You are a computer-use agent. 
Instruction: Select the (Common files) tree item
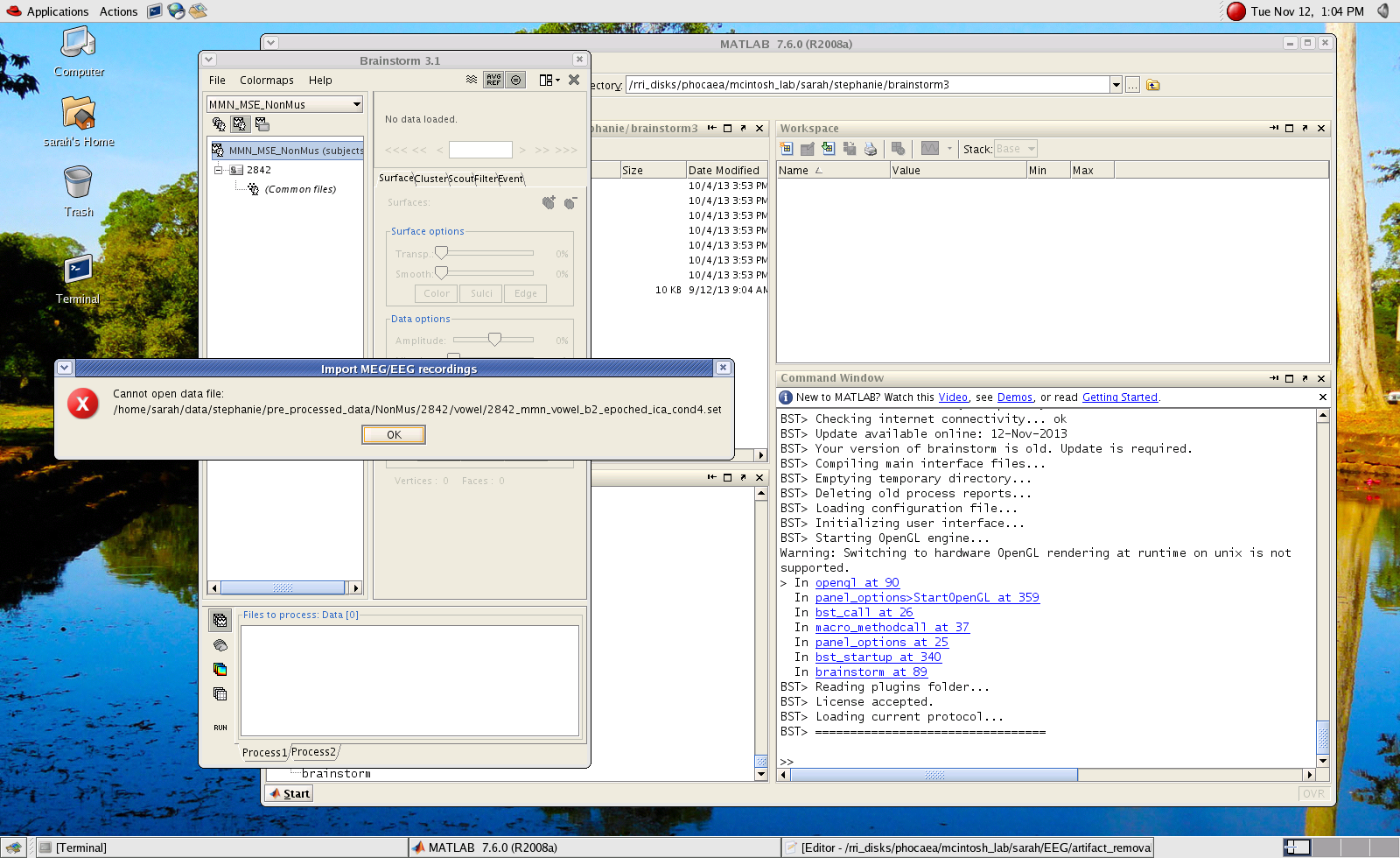[300, 189]
